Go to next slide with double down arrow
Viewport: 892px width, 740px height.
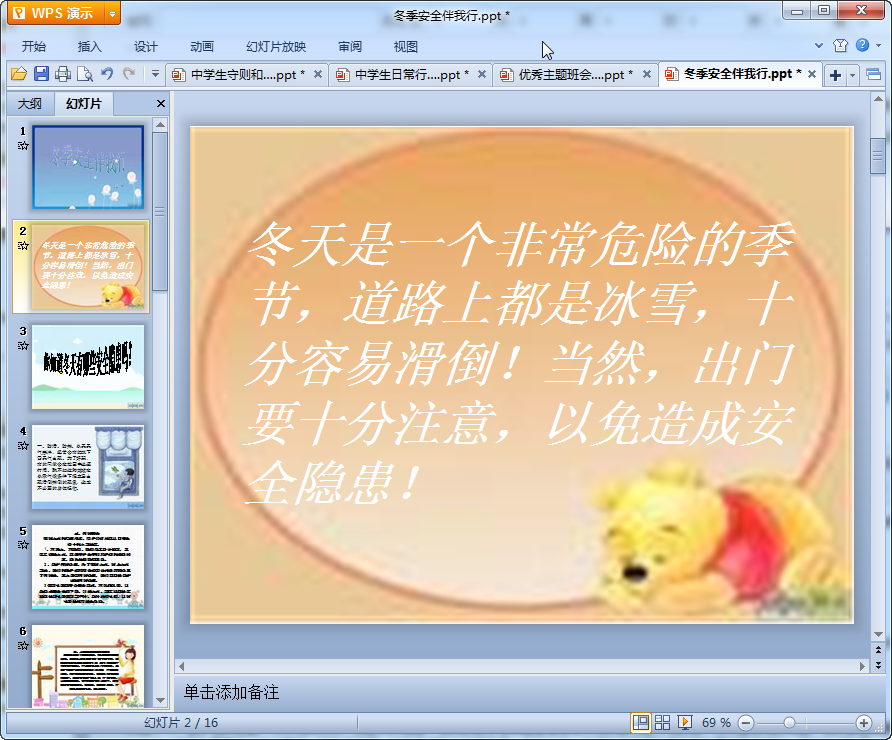[878, 664]
